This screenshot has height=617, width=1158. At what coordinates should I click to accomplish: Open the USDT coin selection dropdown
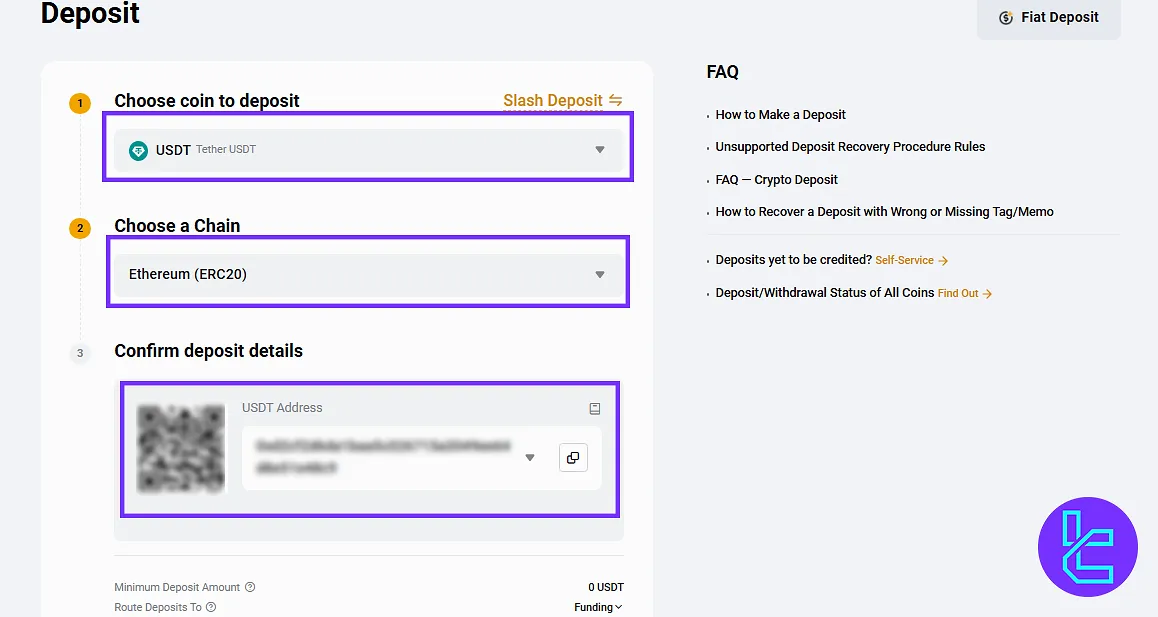pyautogui.click(x=368, y=150)
